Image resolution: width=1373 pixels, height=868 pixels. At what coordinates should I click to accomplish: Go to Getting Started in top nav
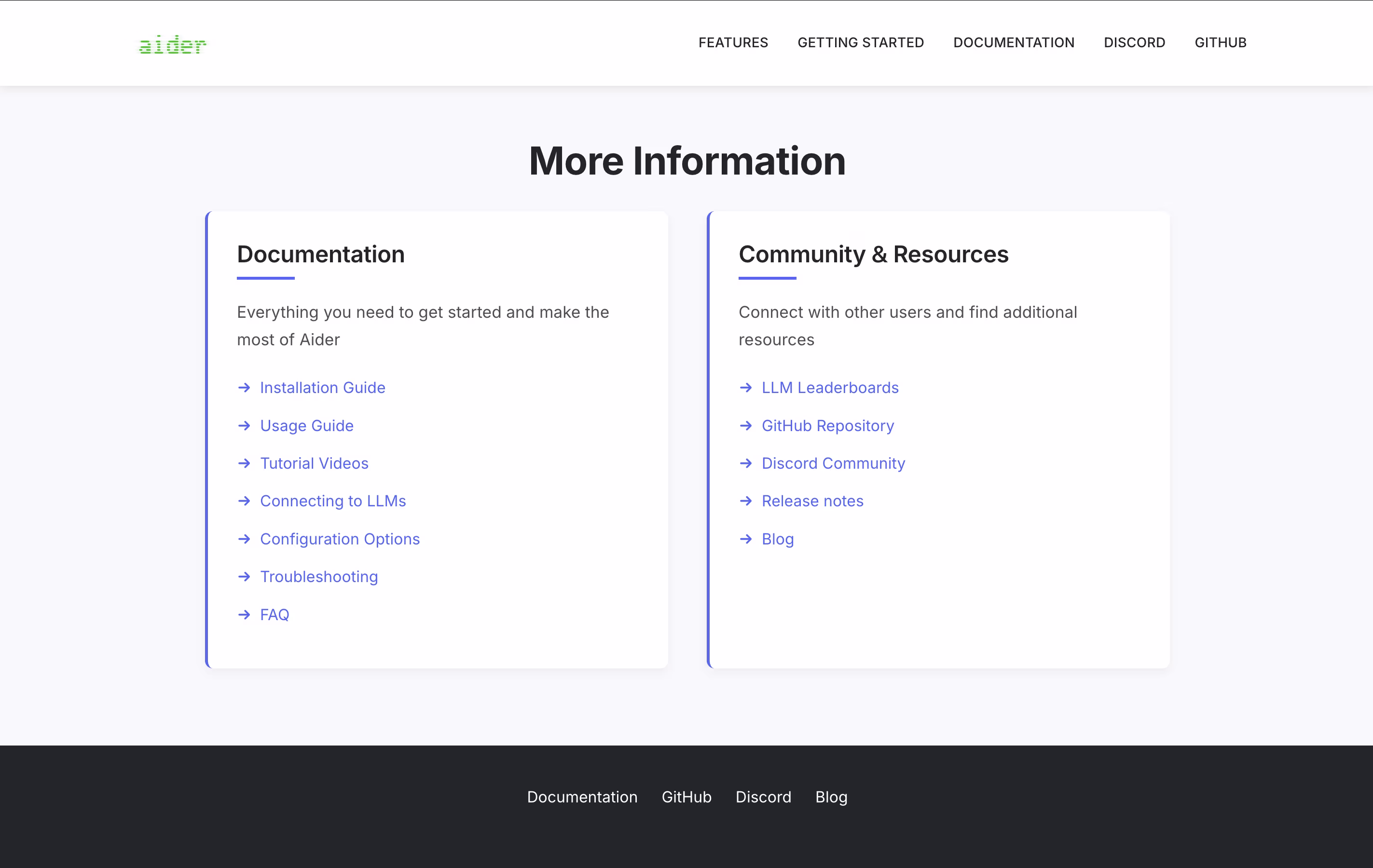click(x=860, y=43)
